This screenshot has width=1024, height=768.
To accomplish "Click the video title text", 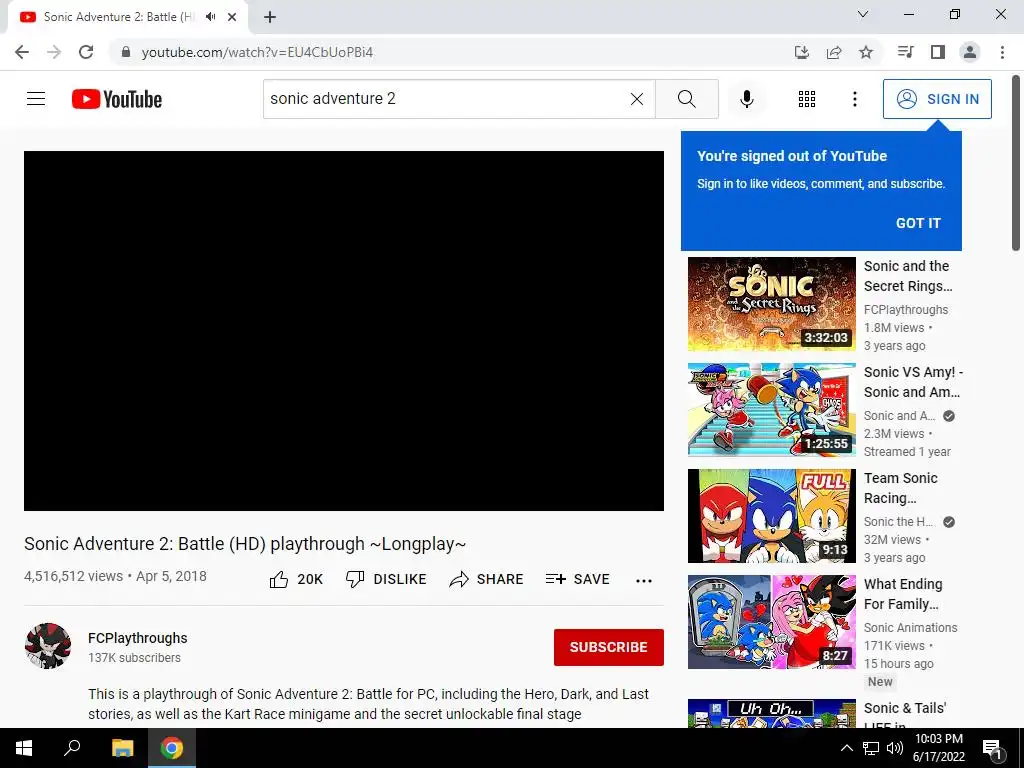I will 245,544.
